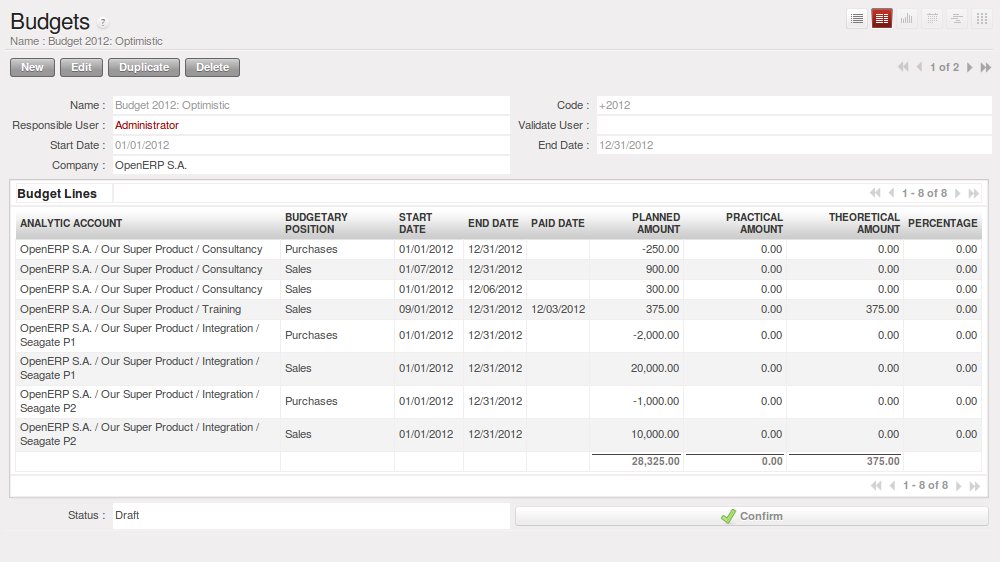The width and height of the screenshot is (1000, 562).
Task: Select the Consultancy row starting 01/07/2012
Action: (x=499, y=269)
